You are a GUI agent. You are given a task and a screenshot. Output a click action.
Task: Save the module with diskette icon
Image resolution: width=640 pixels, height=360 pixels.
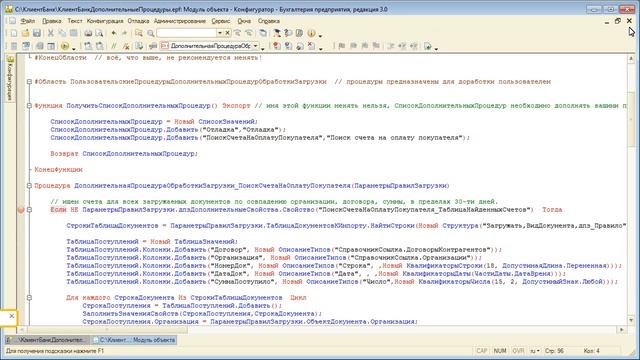point(37,33)
